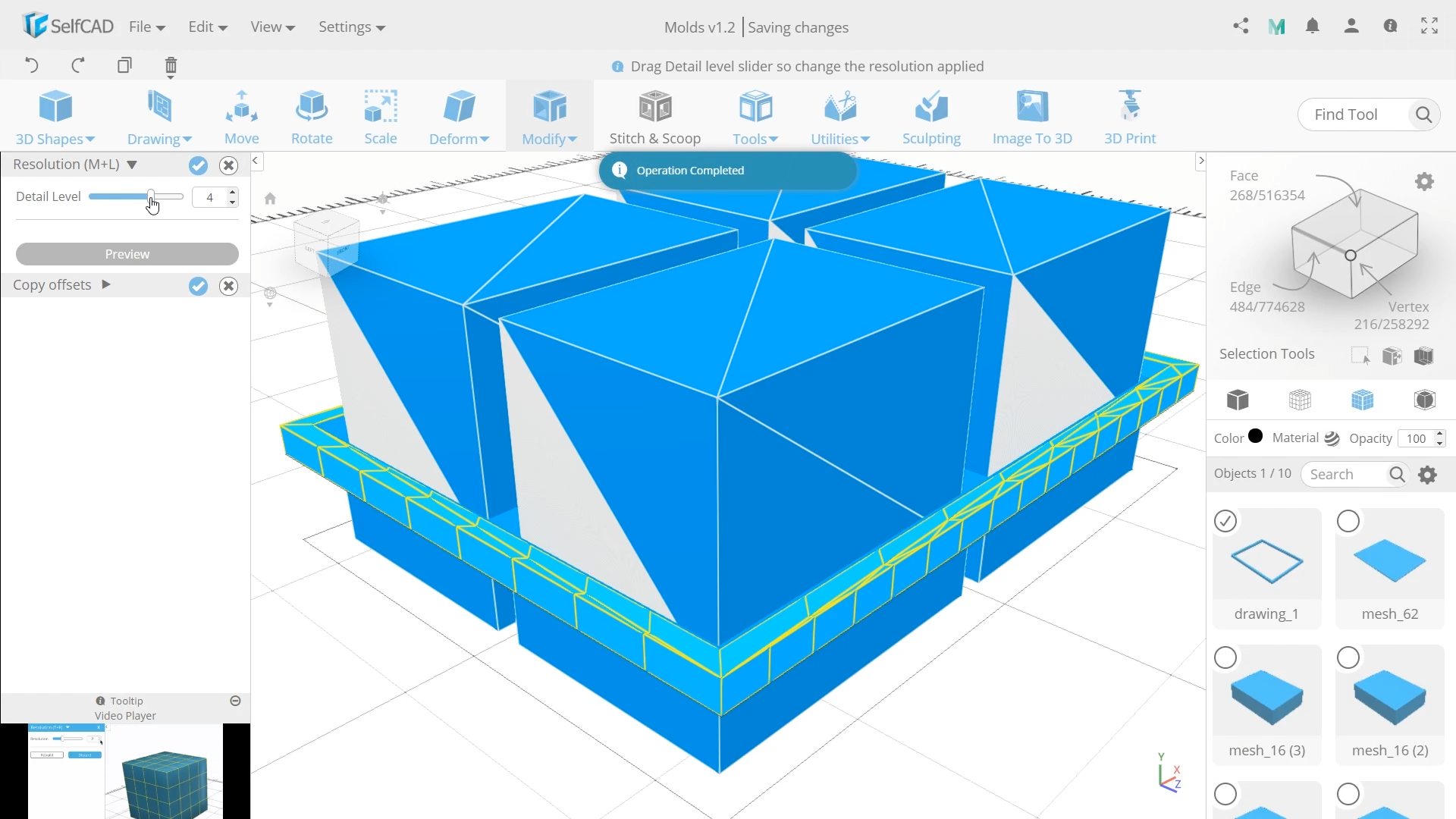Click the Find Tool search field

pyautogui.click(x=1352, y=115)
